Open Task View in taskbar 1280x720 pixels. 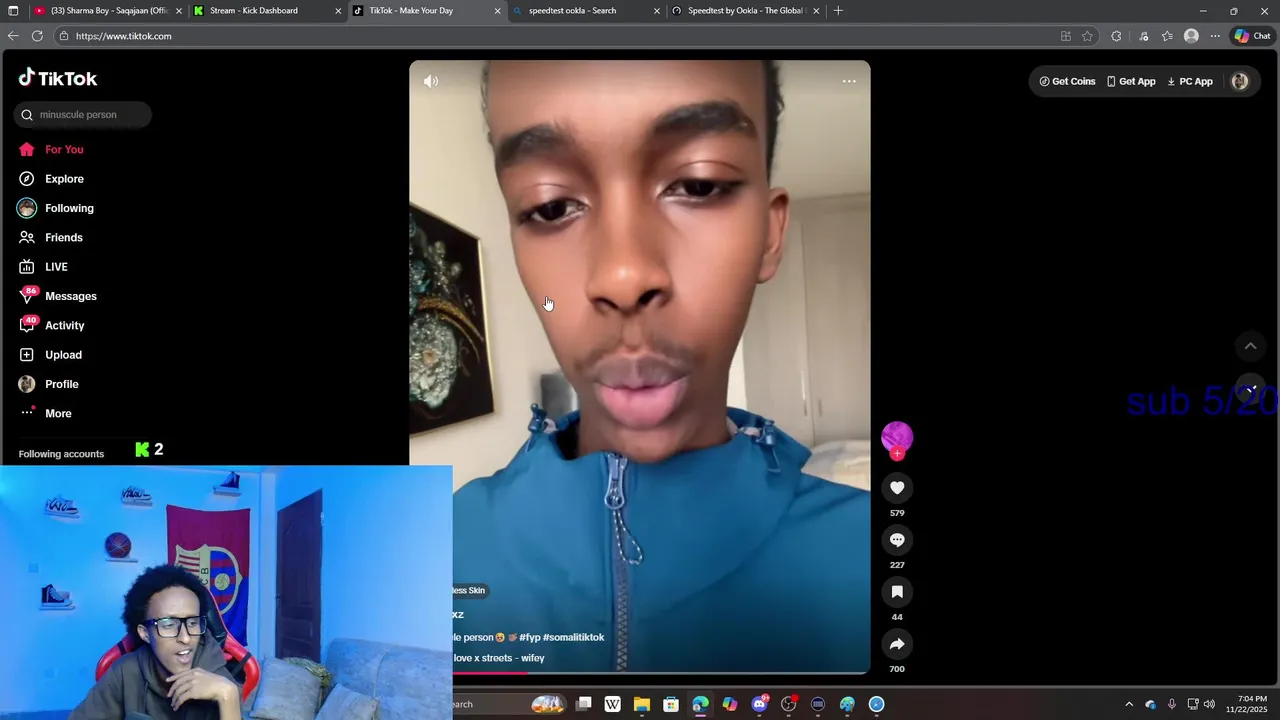[x=584, y=704]
